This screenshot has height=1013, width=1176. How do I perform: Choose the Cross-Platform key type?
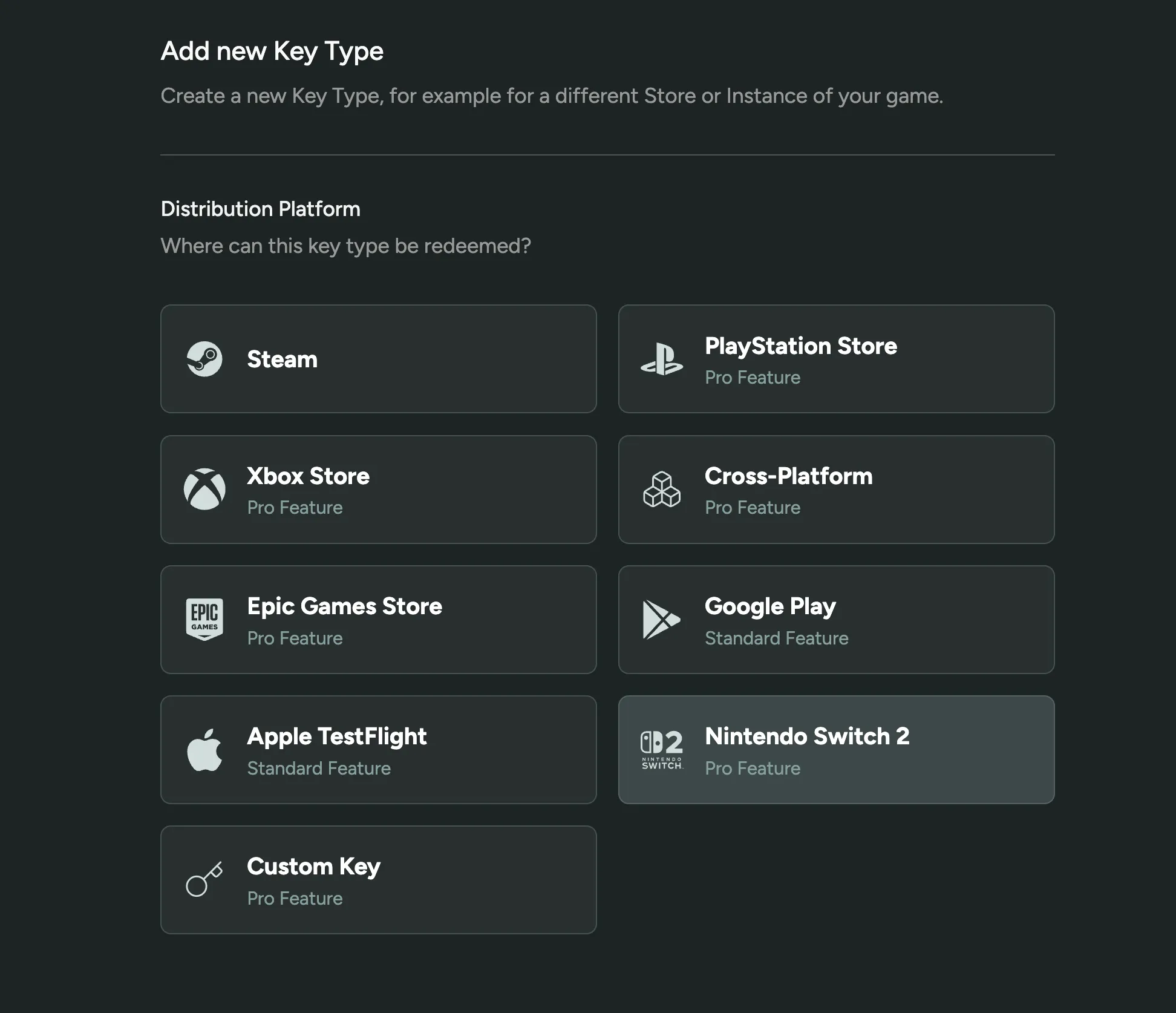coord(837,489)
